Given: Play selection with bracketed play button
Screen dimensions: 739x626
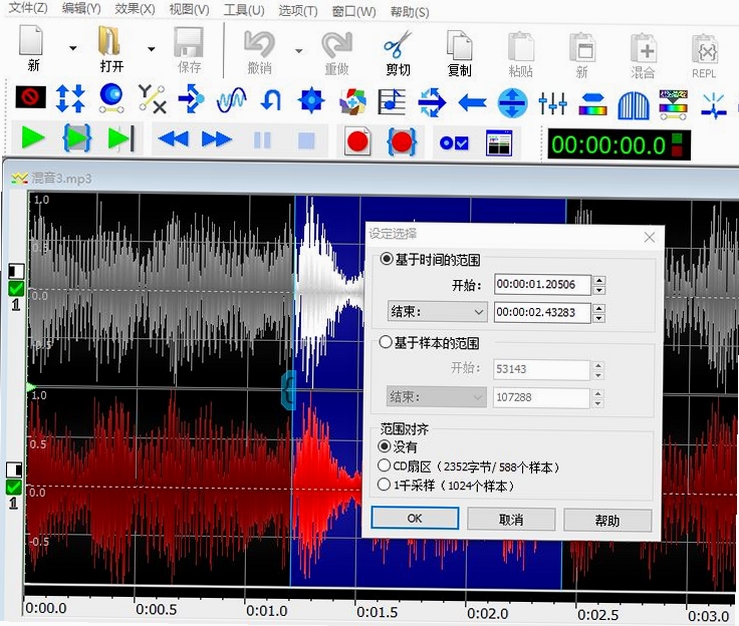Looking at the screenshot, I should tap(76, 139).
